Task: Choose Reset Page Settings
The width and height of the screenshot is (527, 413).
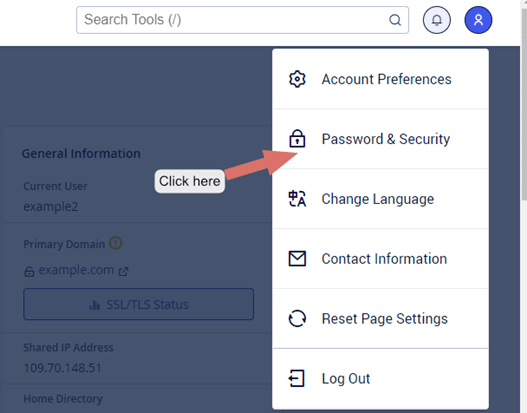Action: [380, 318]
